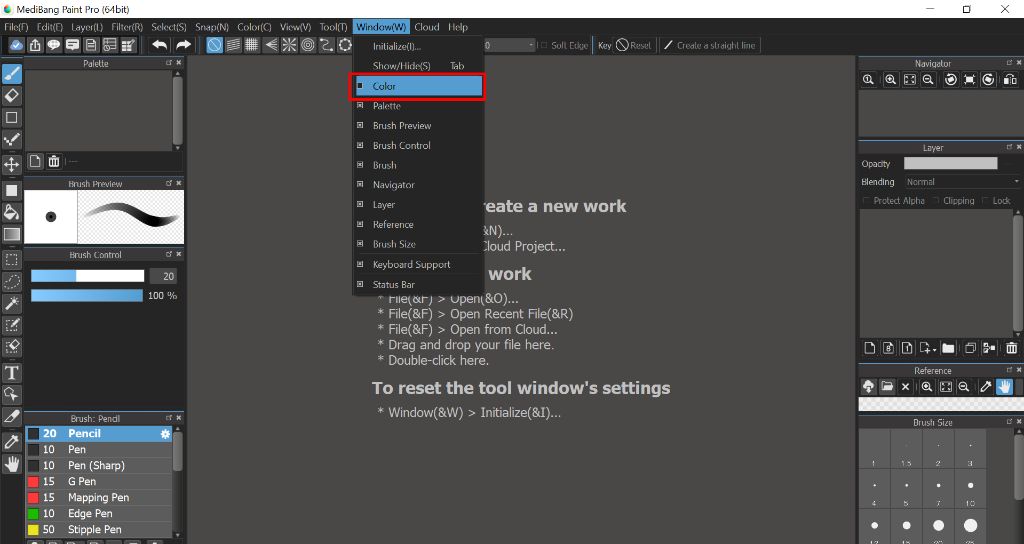Click the Redo arrow in the top toolbar
This screenshot has height=544, width=1024.
pos(184,45)
